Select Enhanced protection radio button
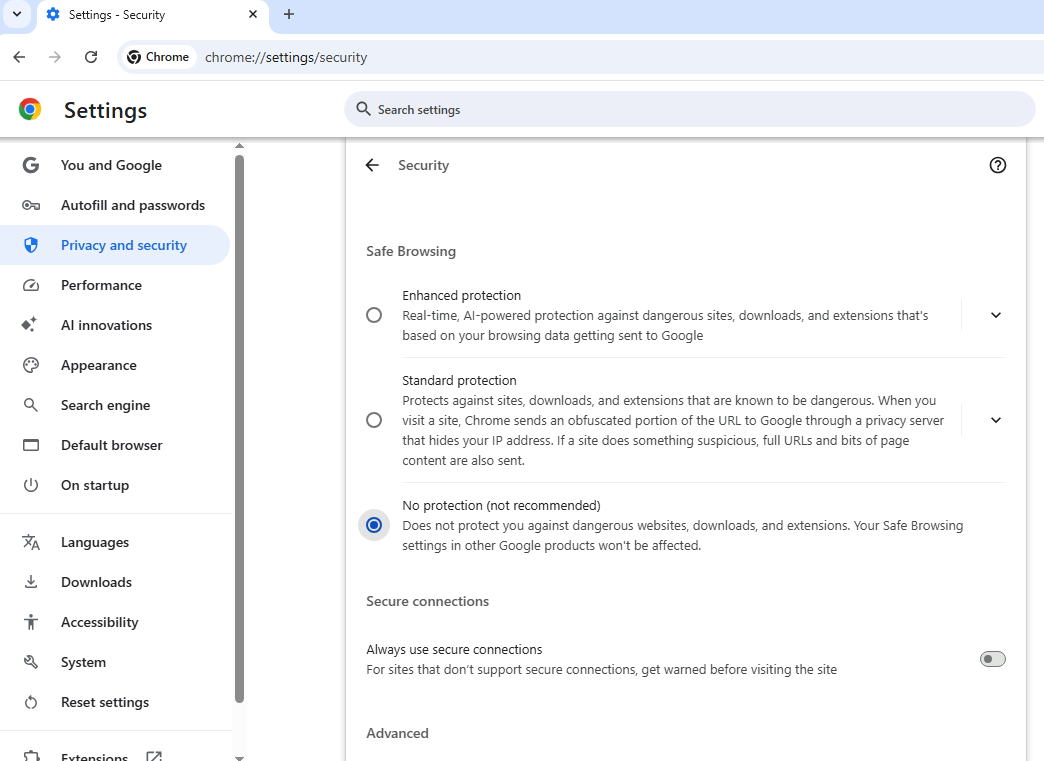Viewport: 1044px width, 761px height. pyautogui.click(x=374, y=315)
